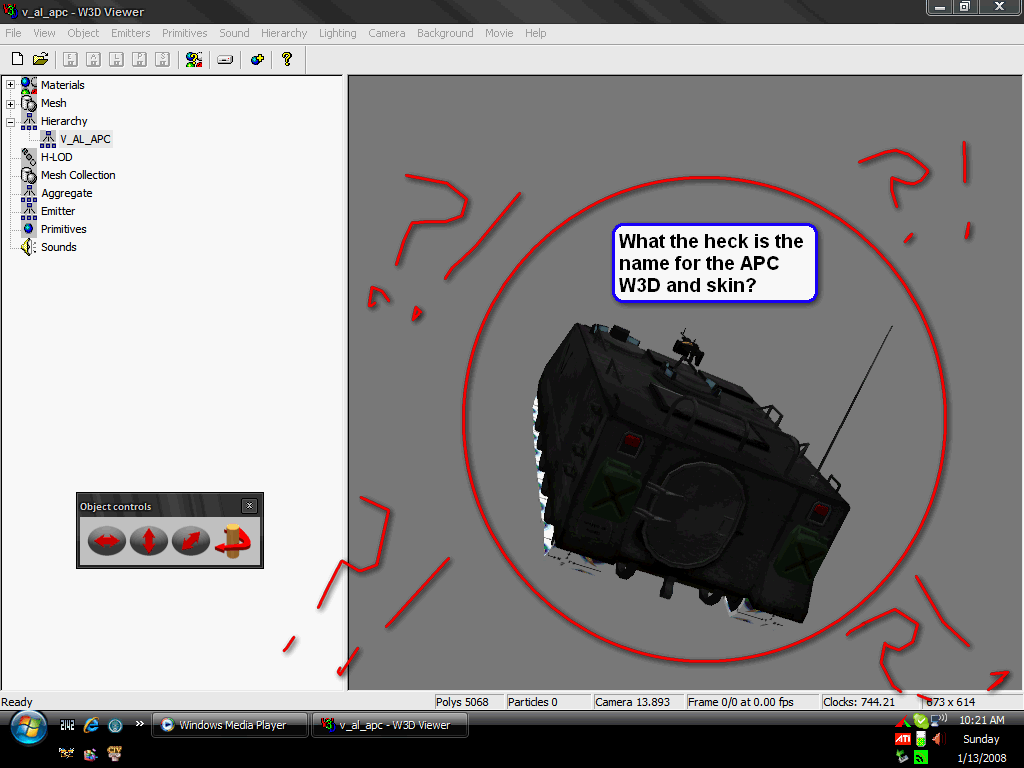Open the Lighting menu
The image size is (1024, 768).
tap(337, 33)
